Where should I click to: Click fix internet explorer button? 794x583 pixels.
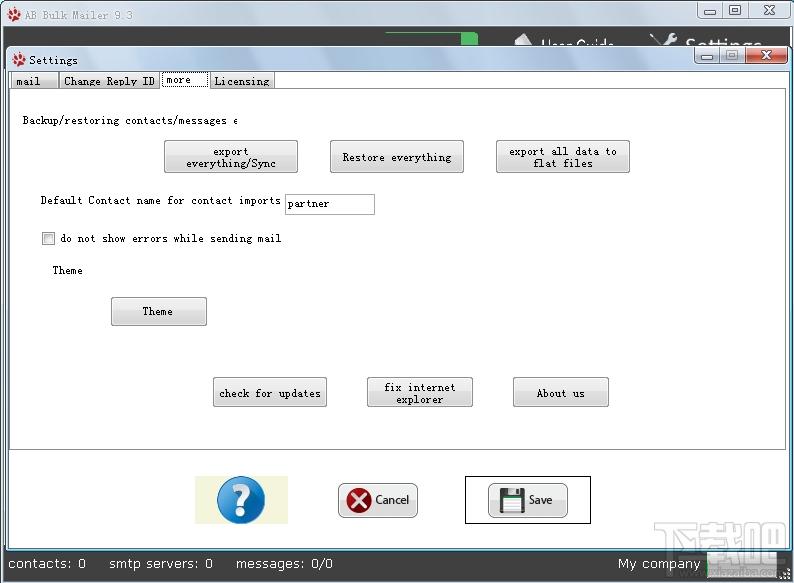420,393
